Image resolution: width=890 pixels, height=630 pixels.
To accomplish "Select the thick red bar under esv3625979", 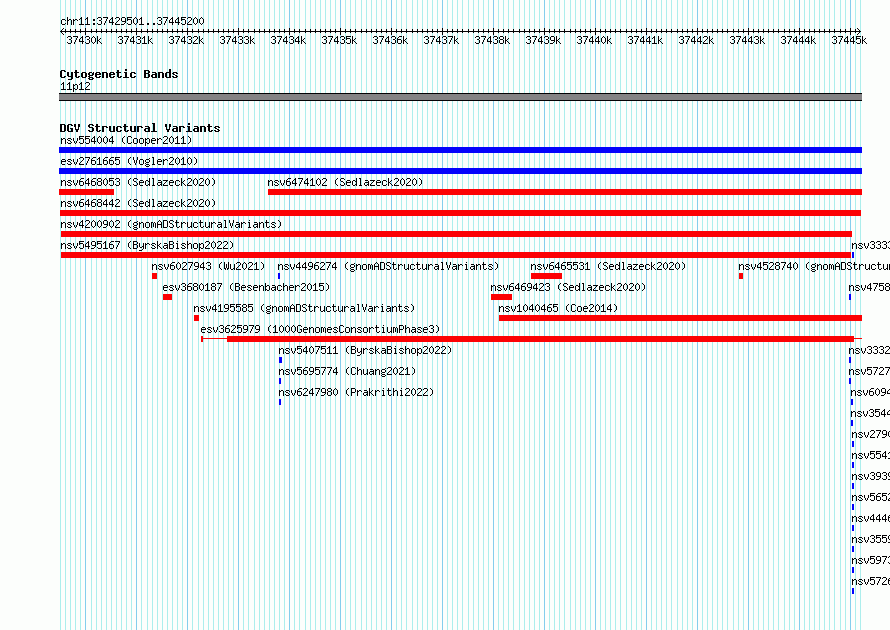I will coord(540,339).
